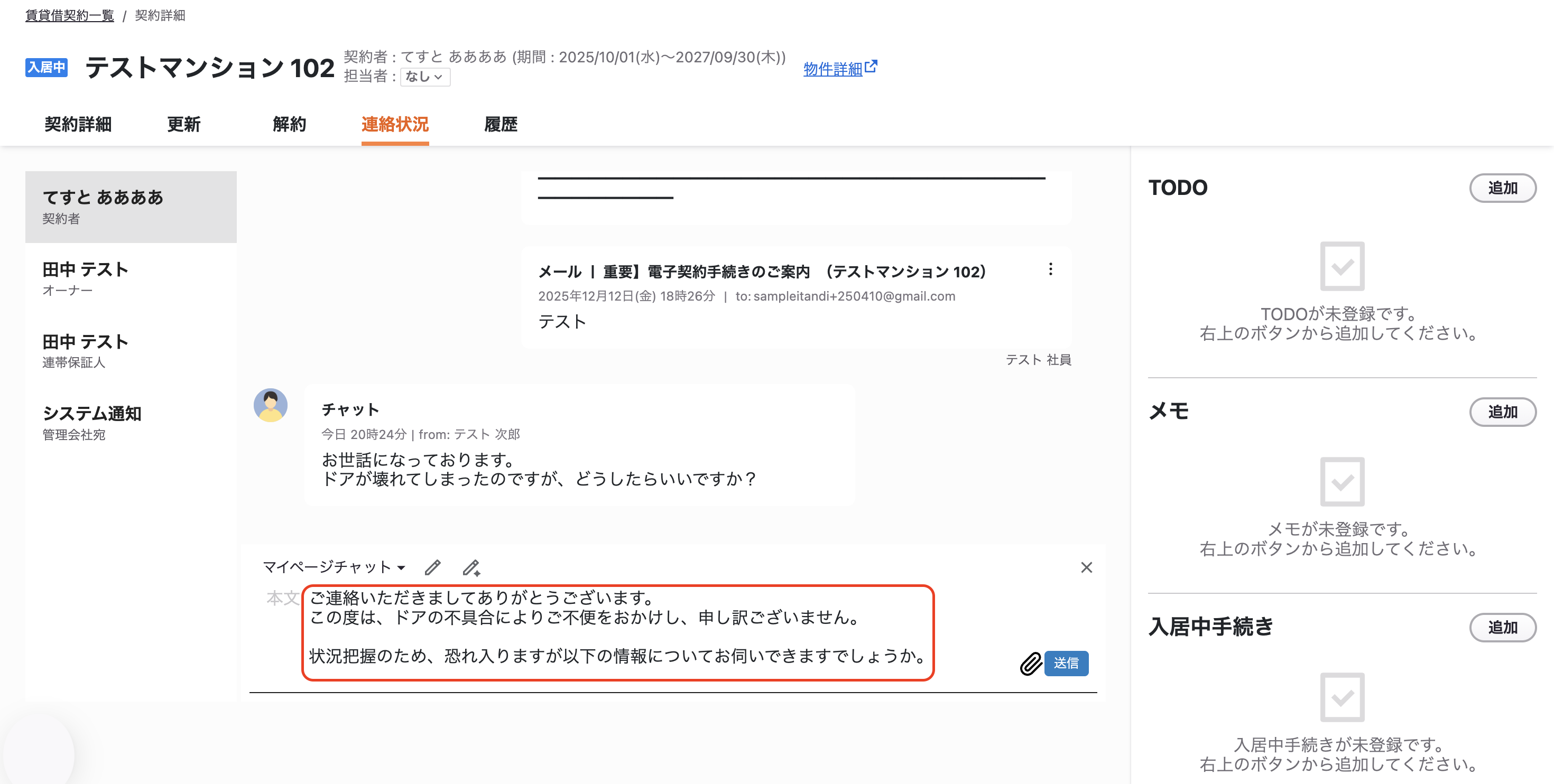Switch to the 更新 tab
This screenshot has height=784, width=1554.
coord(183,124)
